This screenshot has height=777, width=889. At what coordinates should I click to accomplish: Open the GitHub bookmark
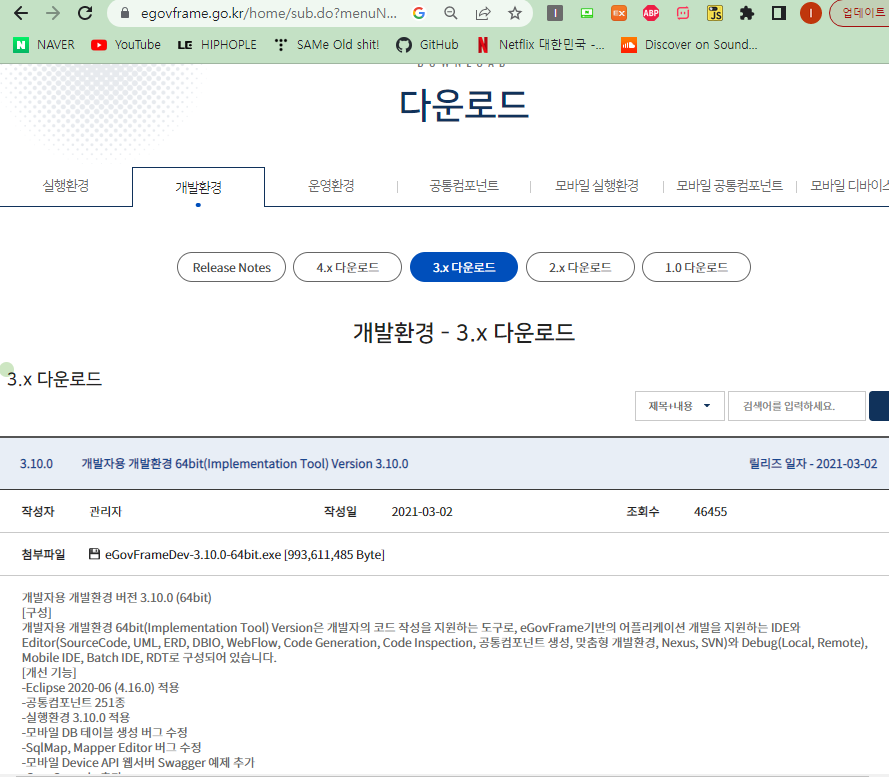click(x=427, y=45)
